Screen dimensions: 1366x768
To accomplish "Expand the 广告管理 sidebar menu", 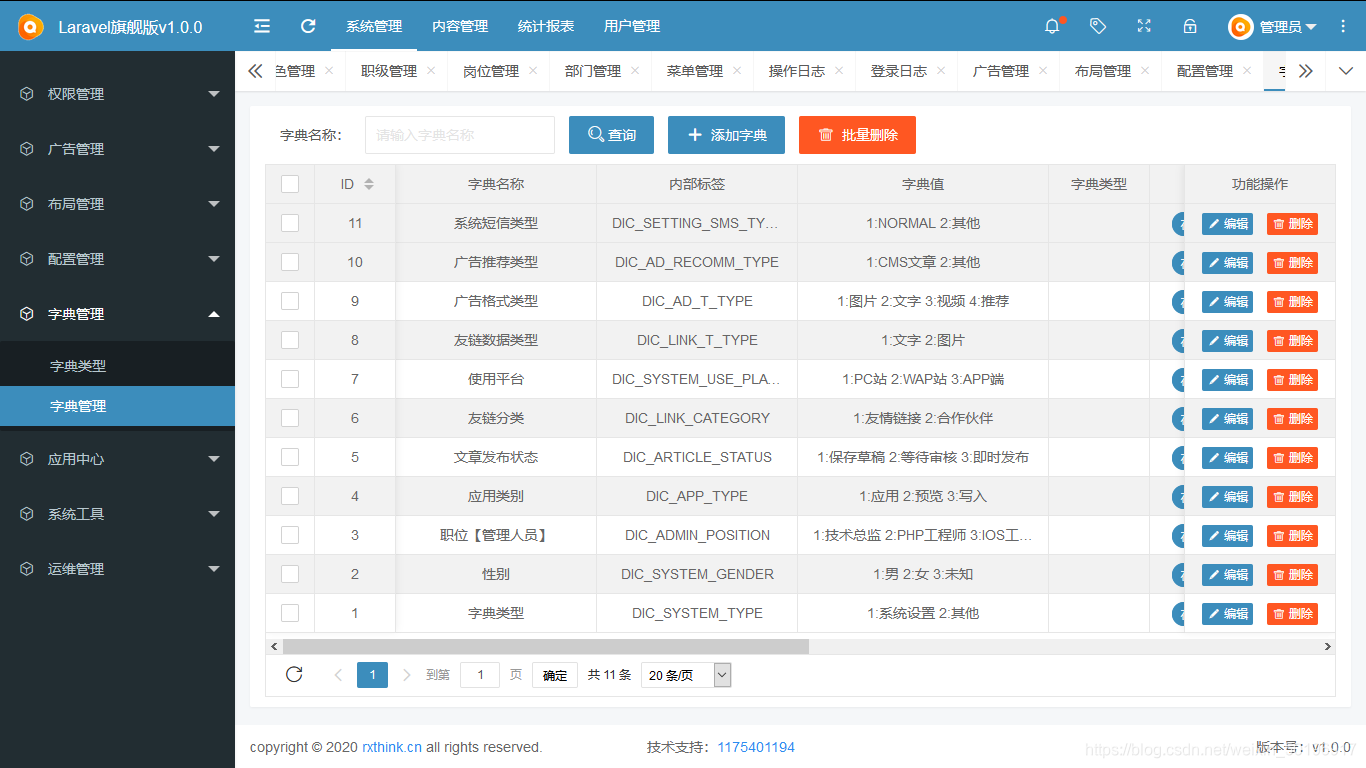I will click(x=117, y=149).
